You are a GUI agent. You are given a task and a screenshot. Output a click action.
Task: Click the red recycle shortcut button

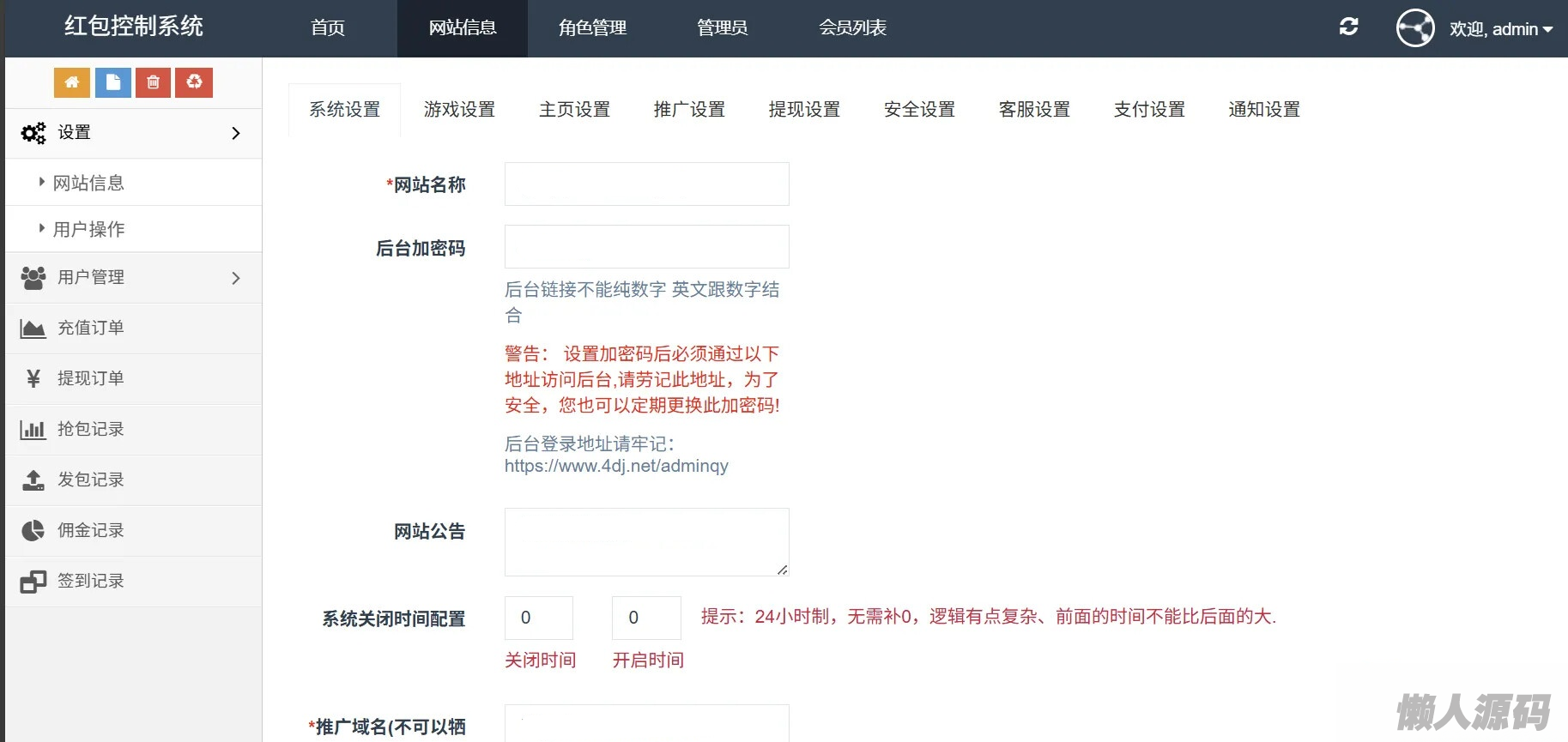[194, 82]
